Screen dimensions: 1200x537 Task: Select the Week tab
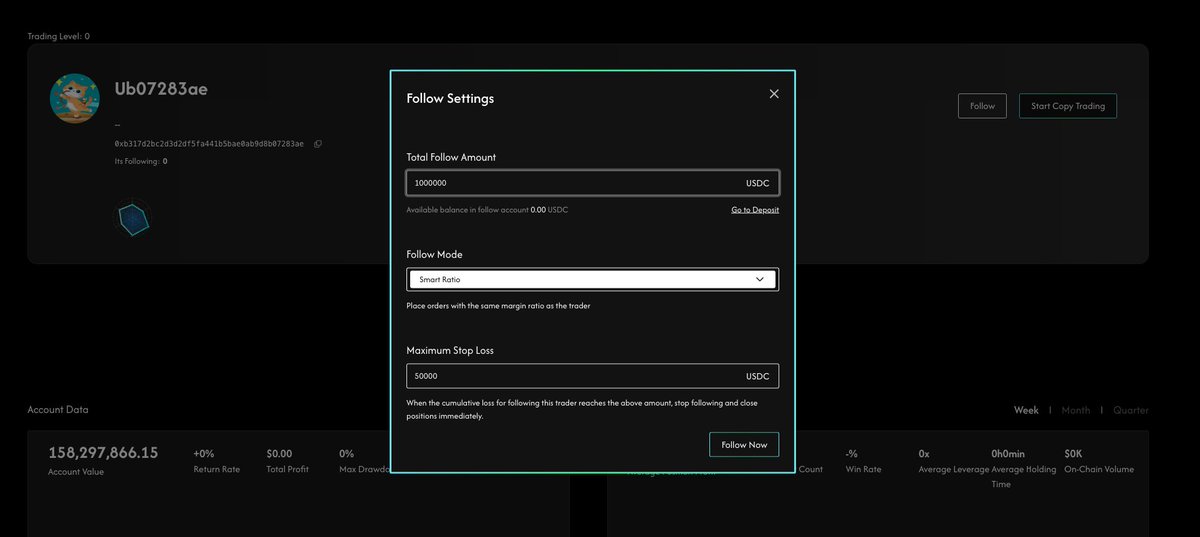point(1026,410)
